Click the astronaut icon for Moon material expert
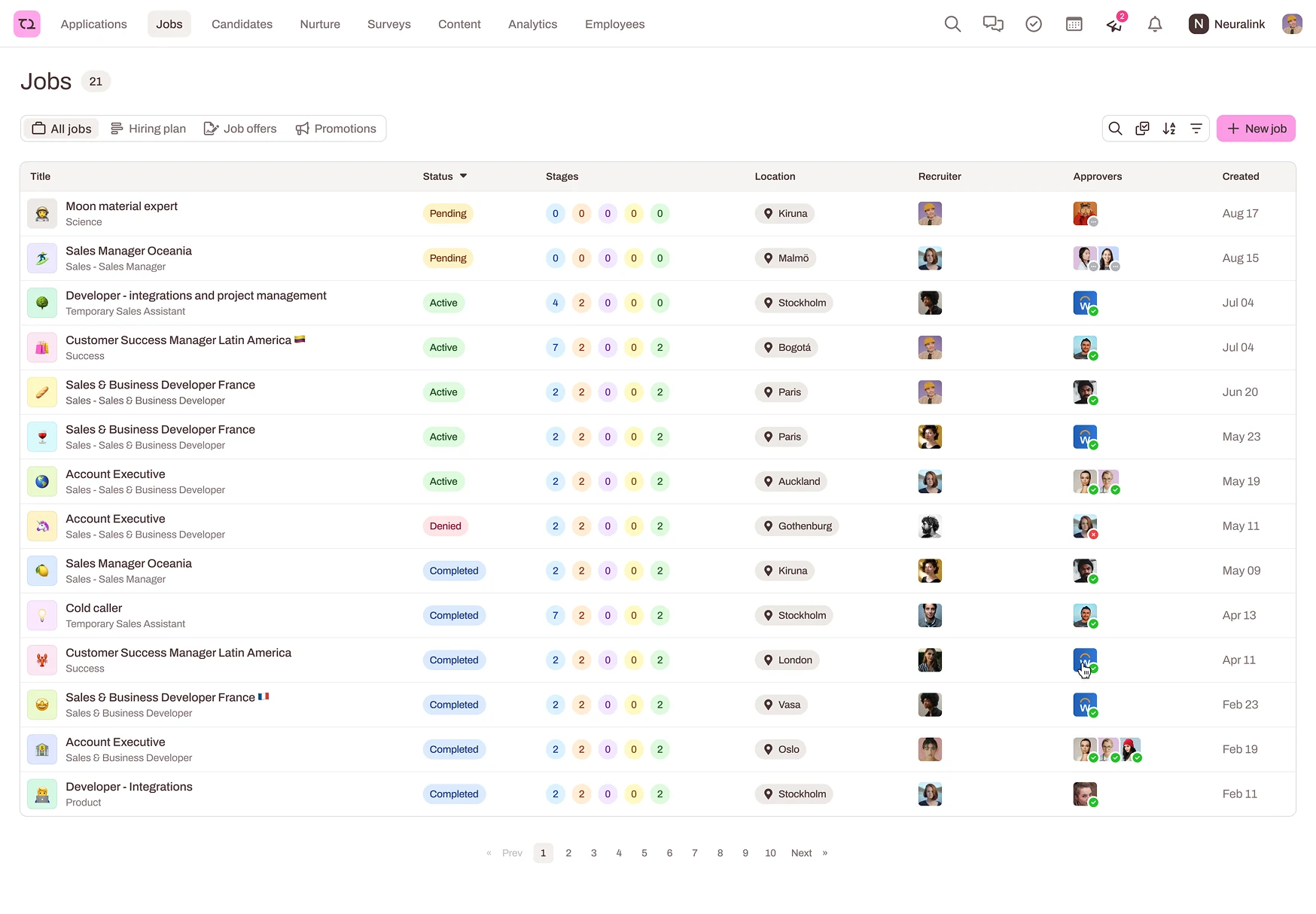The height and width of the screenshot is (914, 1316). pyautogui.click(x=42, y=214)
